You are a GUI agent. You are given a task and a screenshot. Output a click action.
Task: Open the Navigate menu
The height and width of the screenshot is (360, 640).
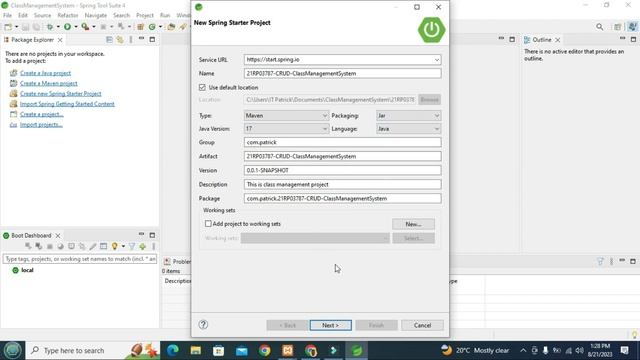(x=96, y=15)
